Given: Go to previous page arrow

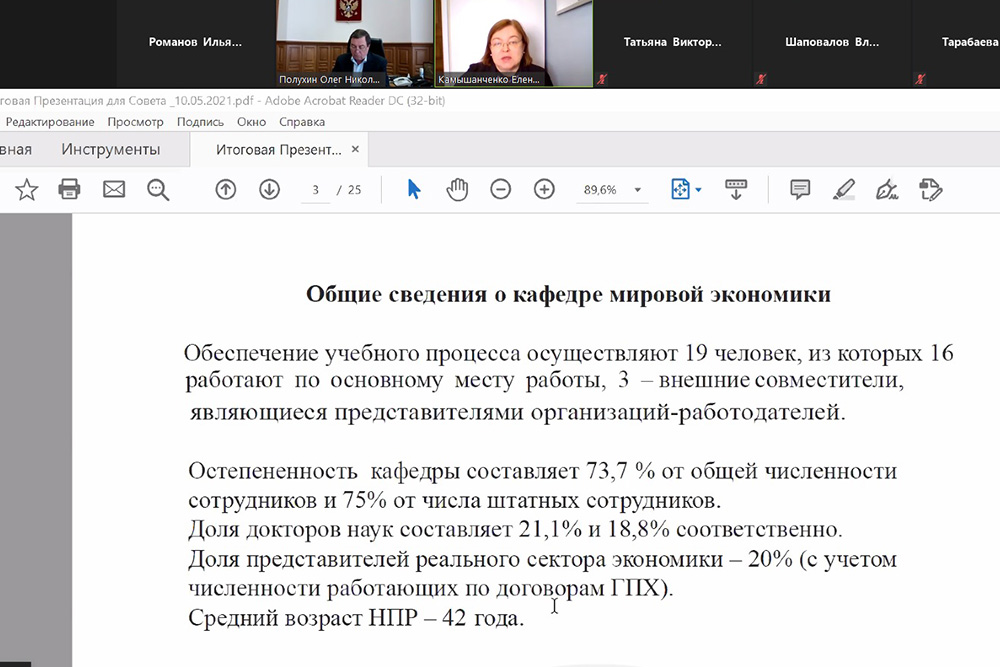Looking at the screenshot, I should (x=226, y=189).
